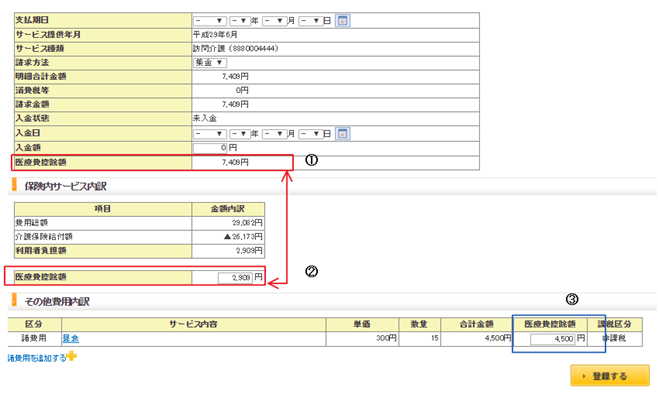Screen dimensions: 658x394
Task: Click the 金額内訳 column header
Action: (x=228, y=209)
